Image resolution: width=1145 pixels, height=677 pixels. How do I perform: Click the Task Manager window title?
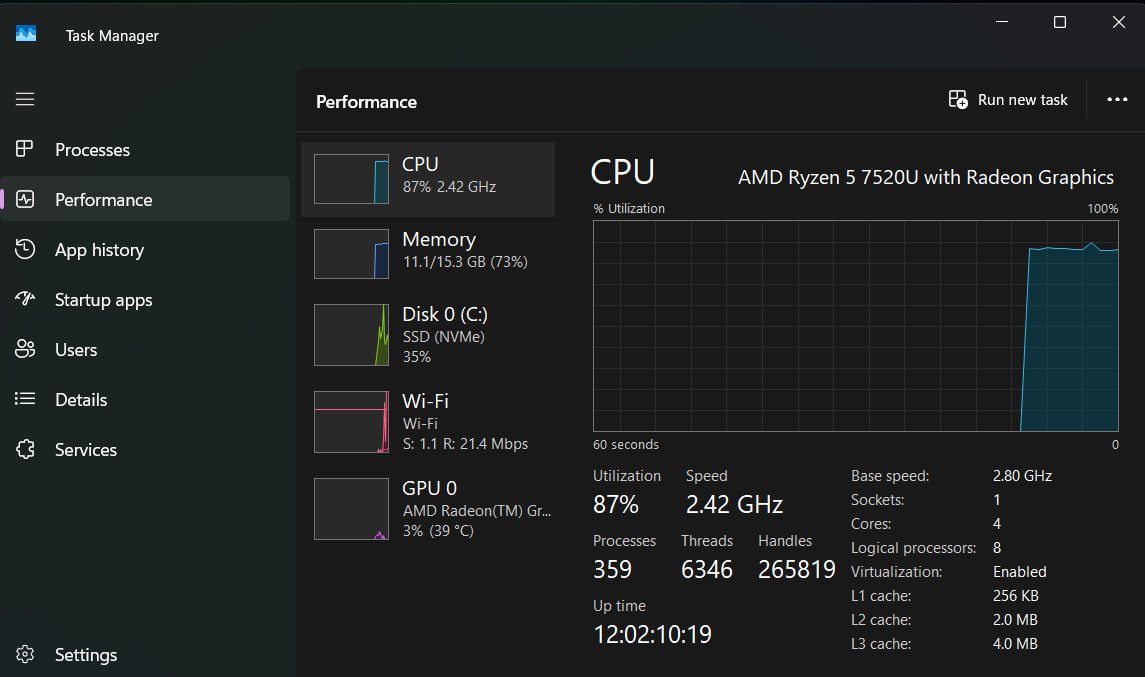pyautogui.click(x=112, y=36)
